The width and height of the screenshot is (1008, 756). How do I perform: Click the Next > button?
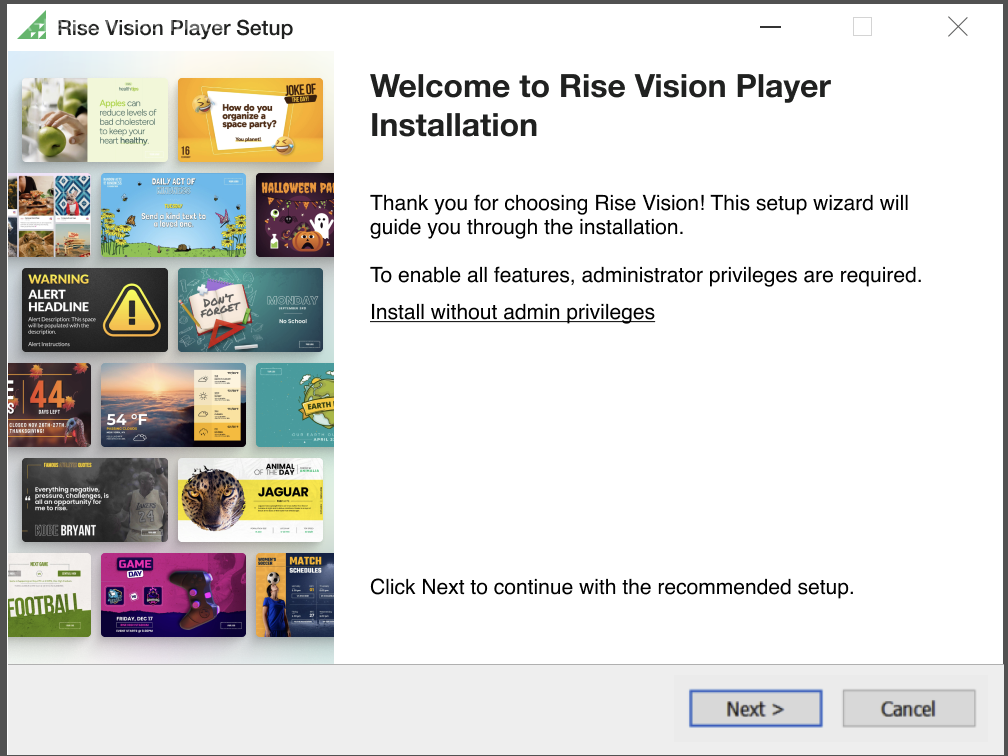(x=755, y=708)
